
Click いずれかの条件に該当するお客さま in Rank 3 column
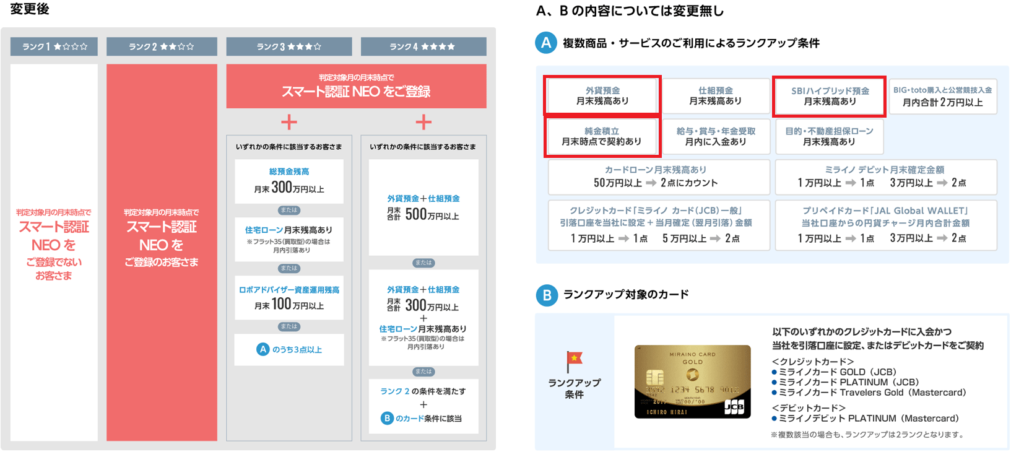tap(289, 146)
